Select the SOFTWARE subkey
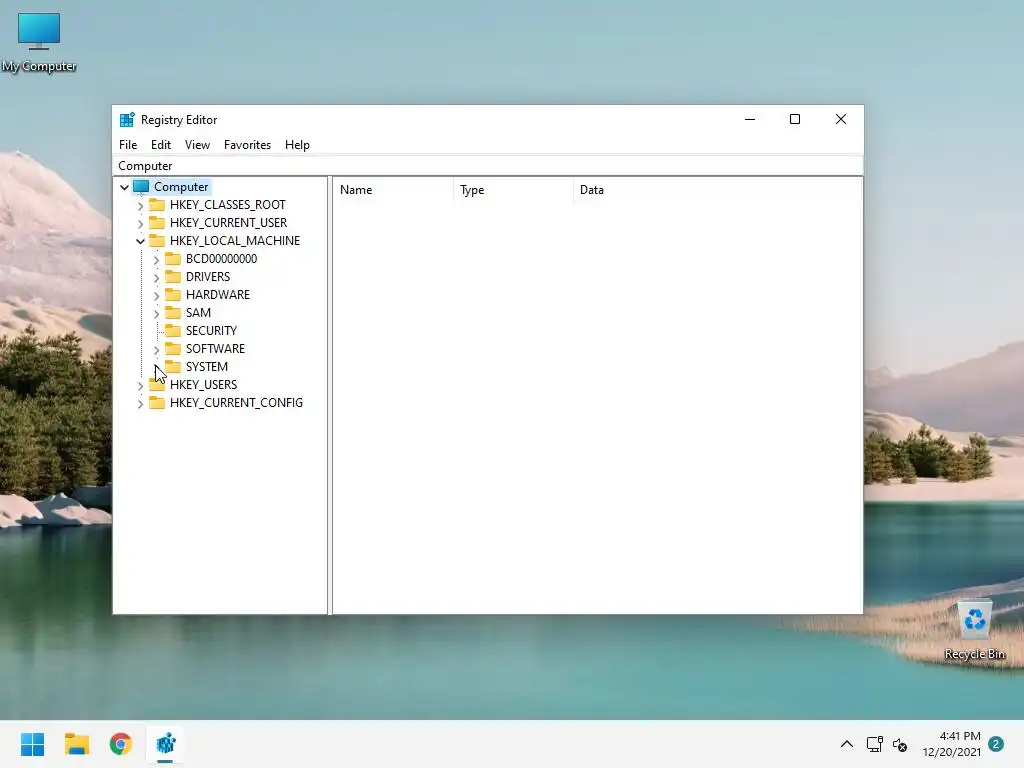Screen dimensions: 1024x768 [215, 348]
